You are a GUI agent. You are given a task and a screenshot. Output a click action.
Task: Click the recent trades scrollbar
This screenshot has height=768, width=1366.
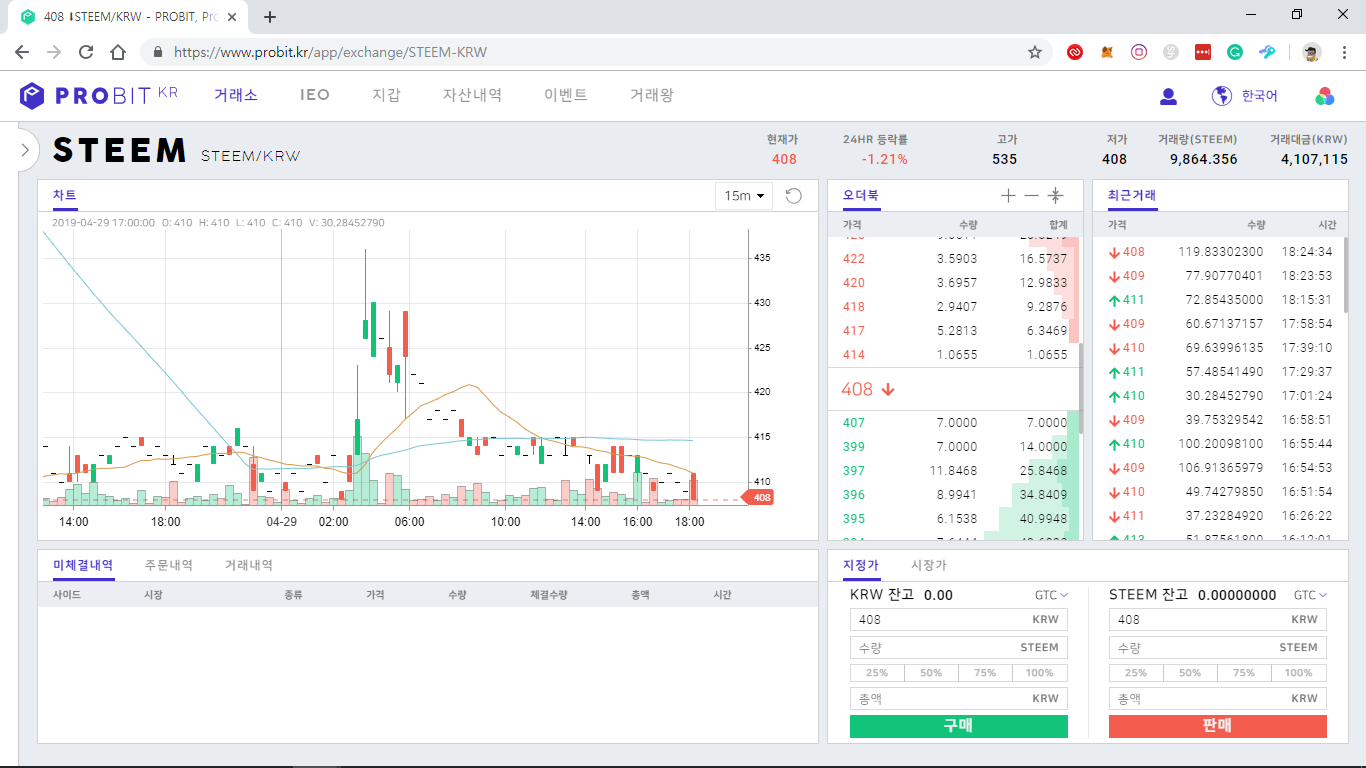tap(1345, 275)
